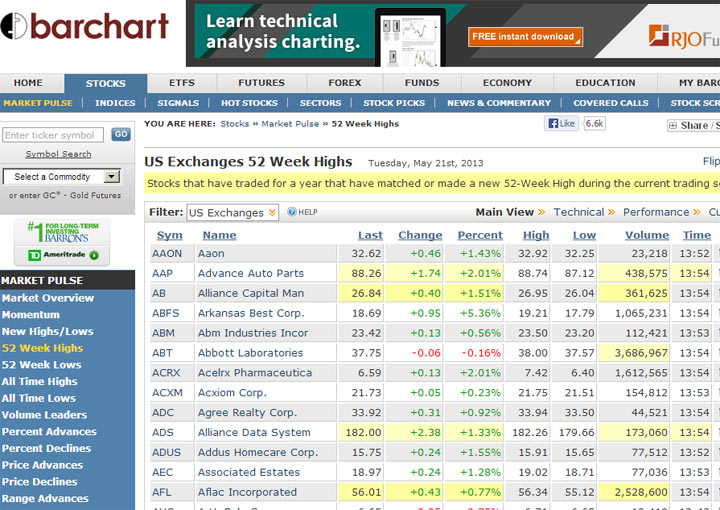
Task: Open Market Overview in sidebar
Action: [48, 298]
